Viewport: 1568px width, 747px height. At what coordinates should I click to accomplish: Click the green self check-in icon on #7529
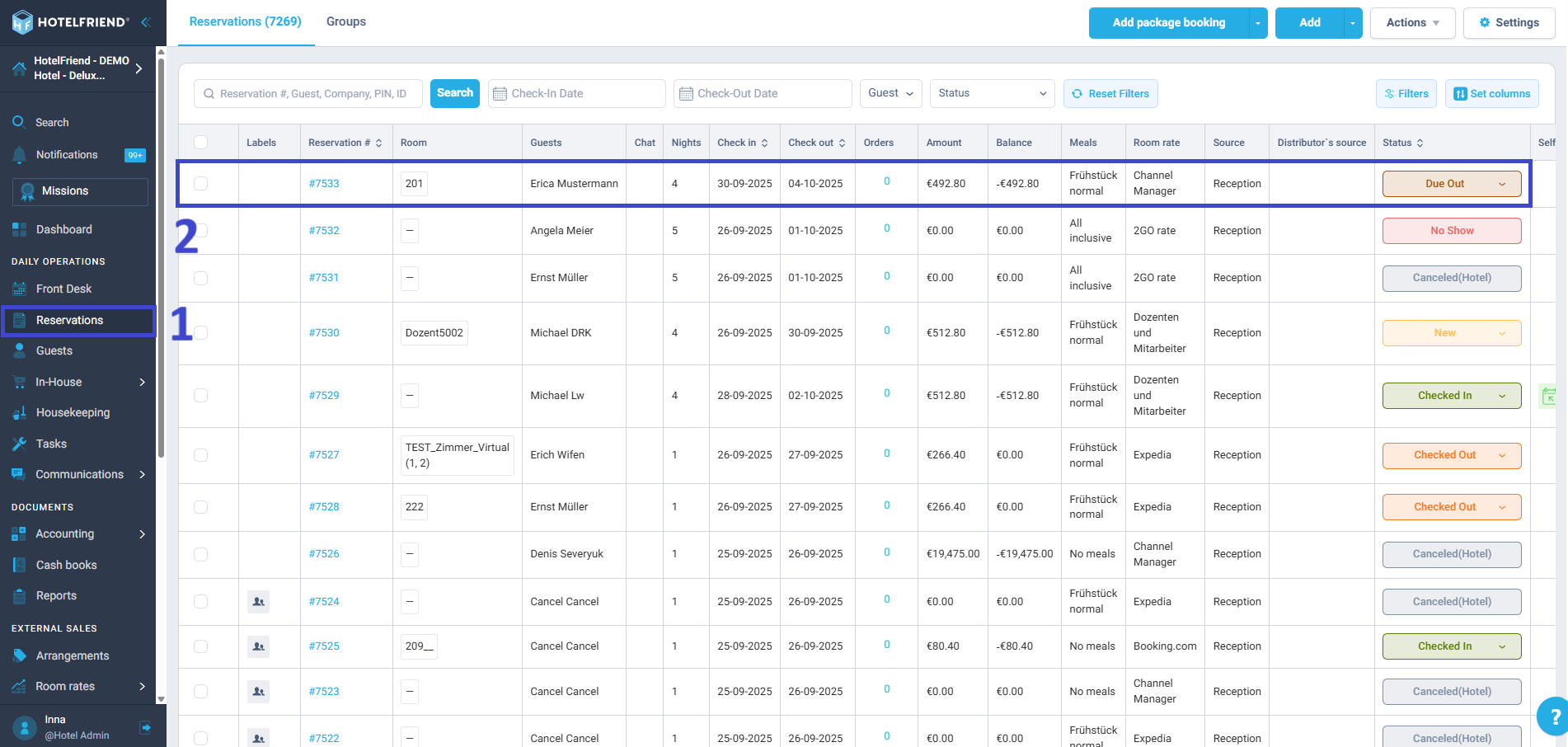tap(1548, 396)
